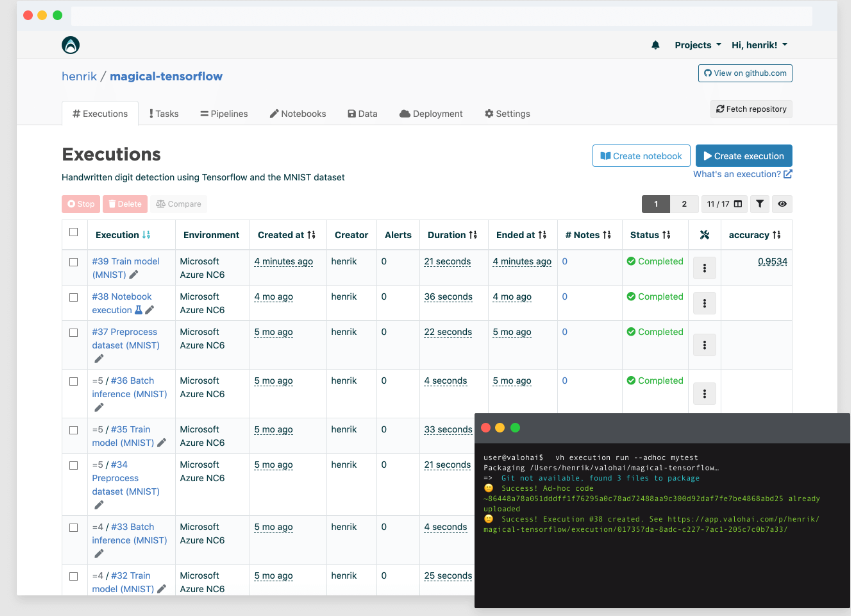
Task: Click the pencil icon under #33 Batch inference
Action: [99, 554]
